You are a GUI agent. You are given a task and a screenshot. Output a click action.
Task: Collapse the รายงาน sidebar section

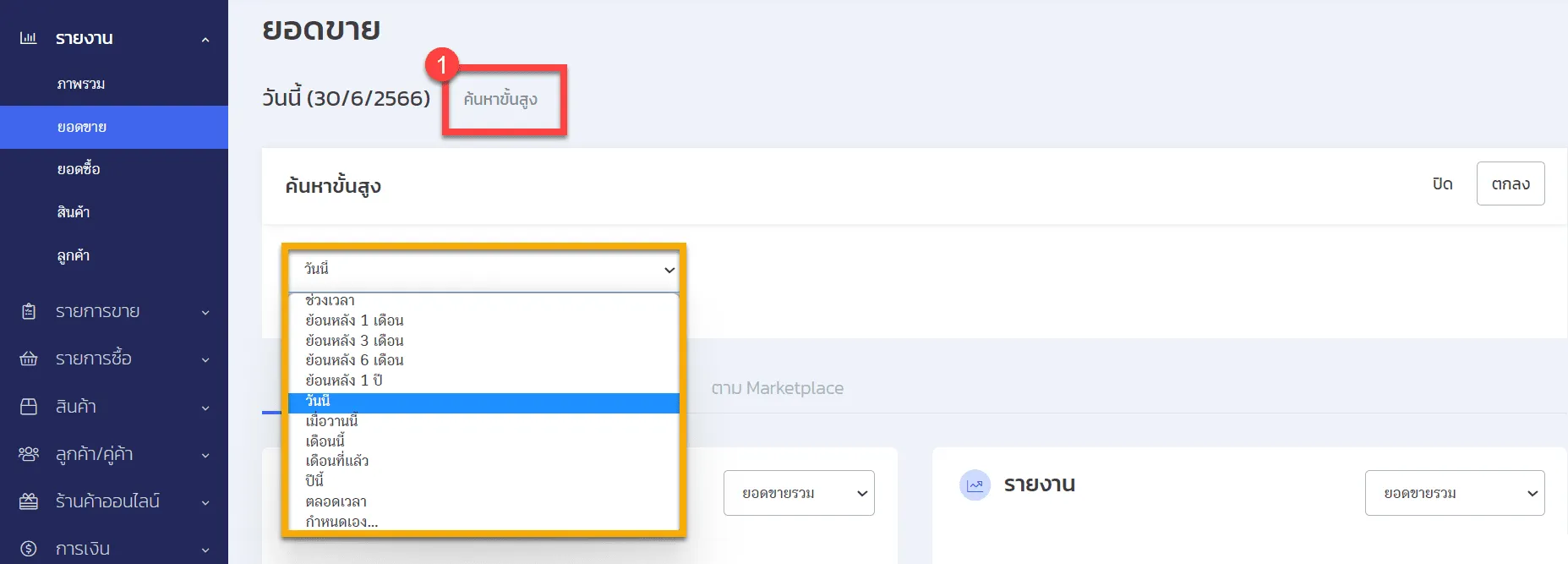tap(205, 39)
